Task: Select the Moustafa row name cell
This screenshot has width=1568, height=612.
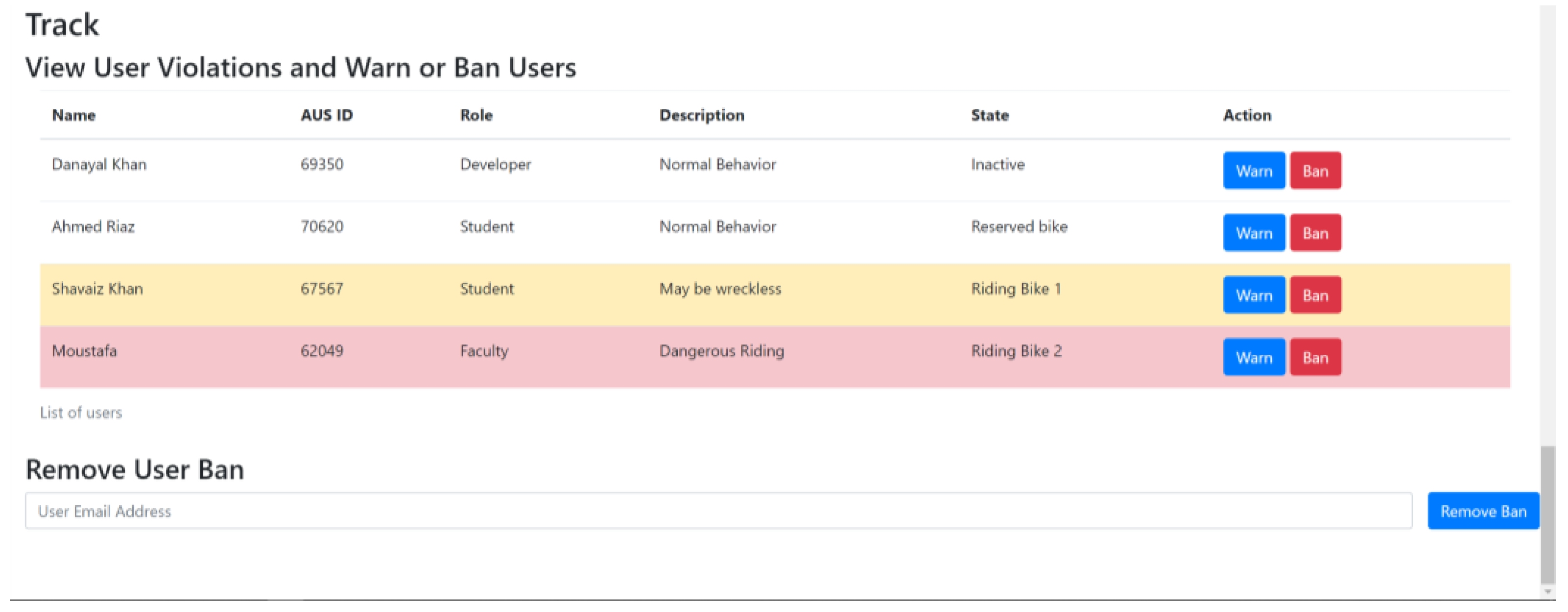Action: point(84,351)
